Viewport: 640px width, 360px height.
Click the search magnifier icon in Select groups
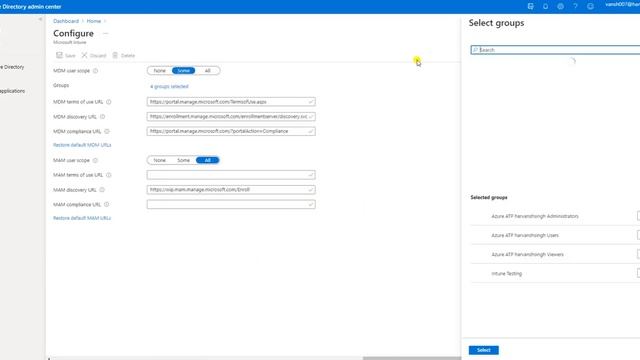tap(475, 50)
